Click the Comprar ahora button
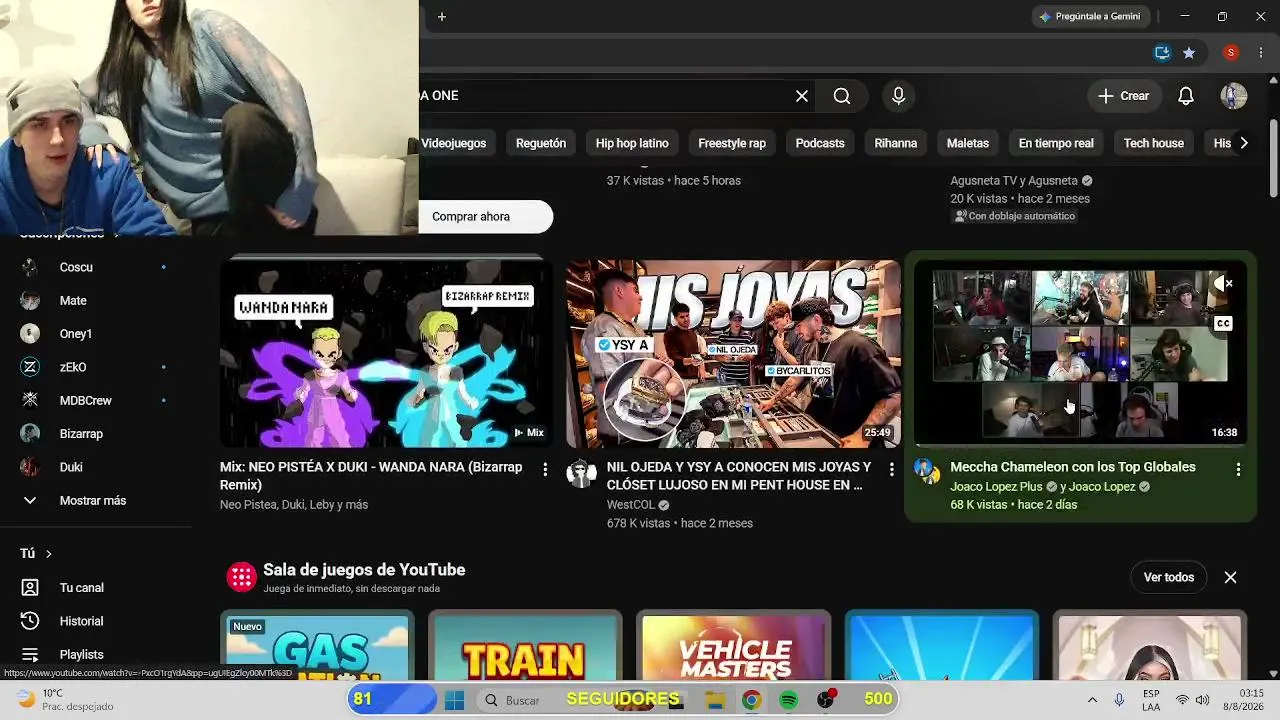This screenshot has height=720, width=1280. (x=484, y=217)
